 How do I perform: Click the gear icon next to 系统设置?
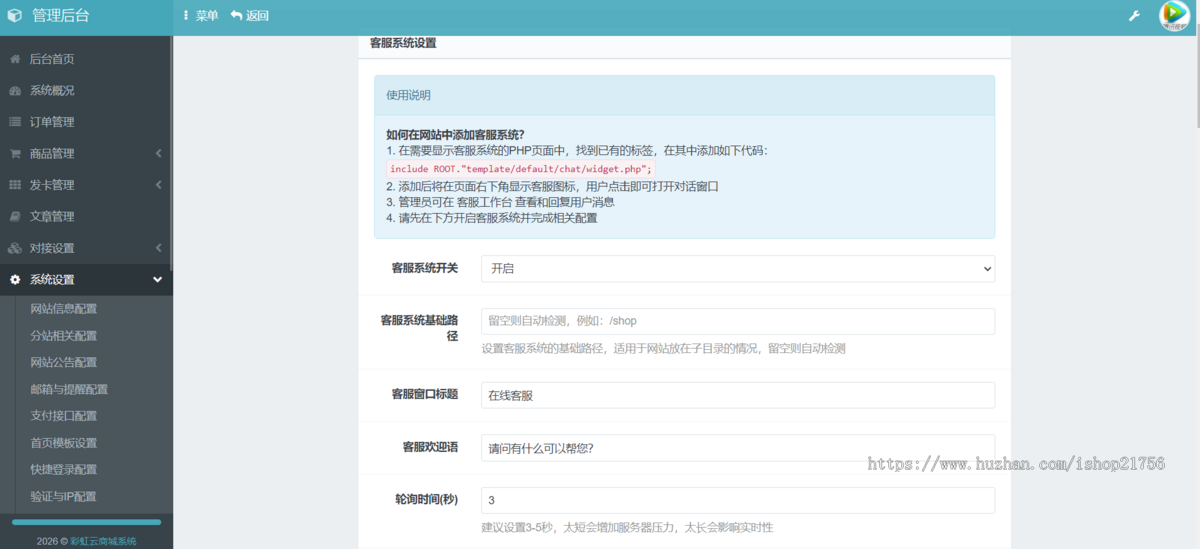coord(15,280)
